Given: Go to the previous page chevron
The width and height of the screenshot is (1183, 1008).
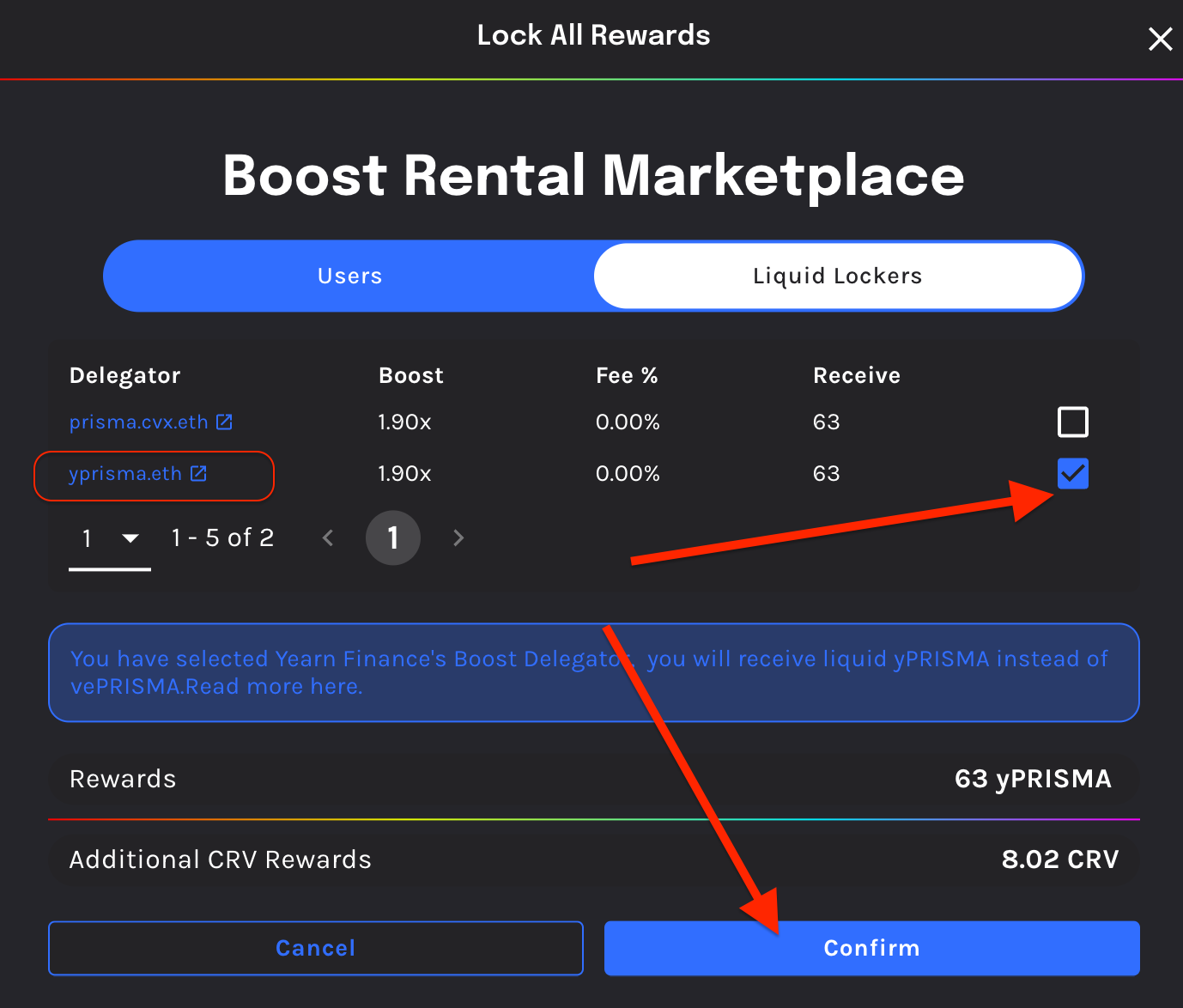Looking at the screenshot, I should click(327, 538).
